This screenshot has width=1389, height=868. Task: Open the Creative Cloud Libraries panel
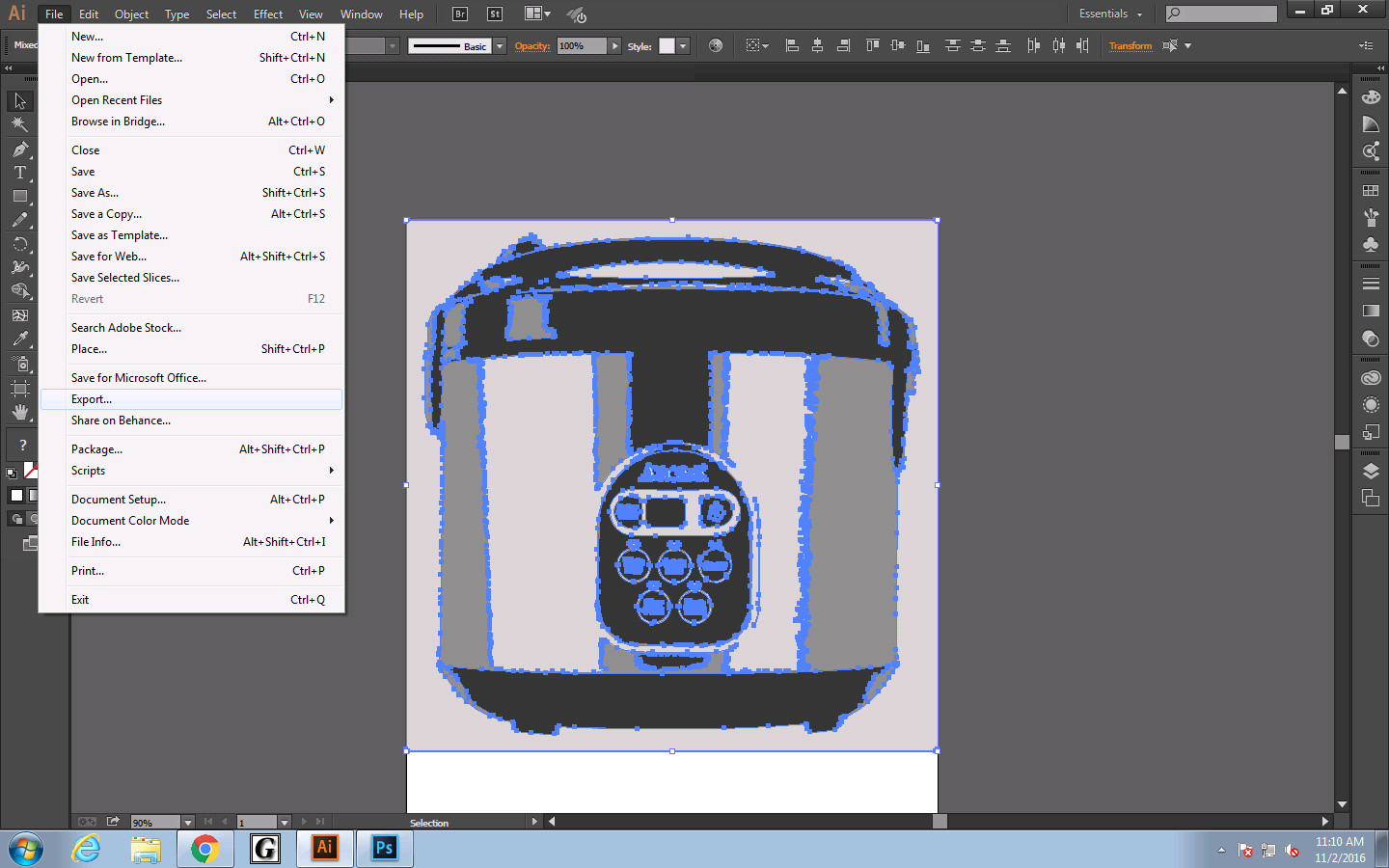pyautogui.click(x=1371, y=378)
